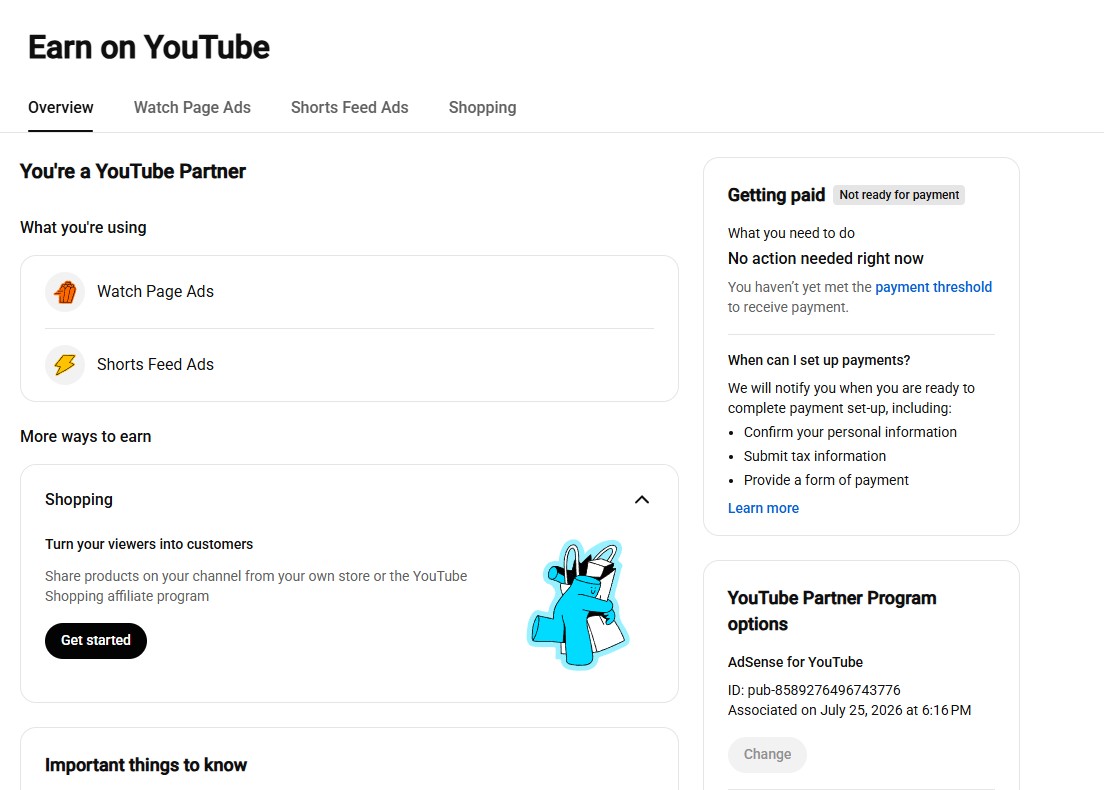The image size is (1104, 790).
Task: Click the Shopping card header
Action: tap(349, 500)
